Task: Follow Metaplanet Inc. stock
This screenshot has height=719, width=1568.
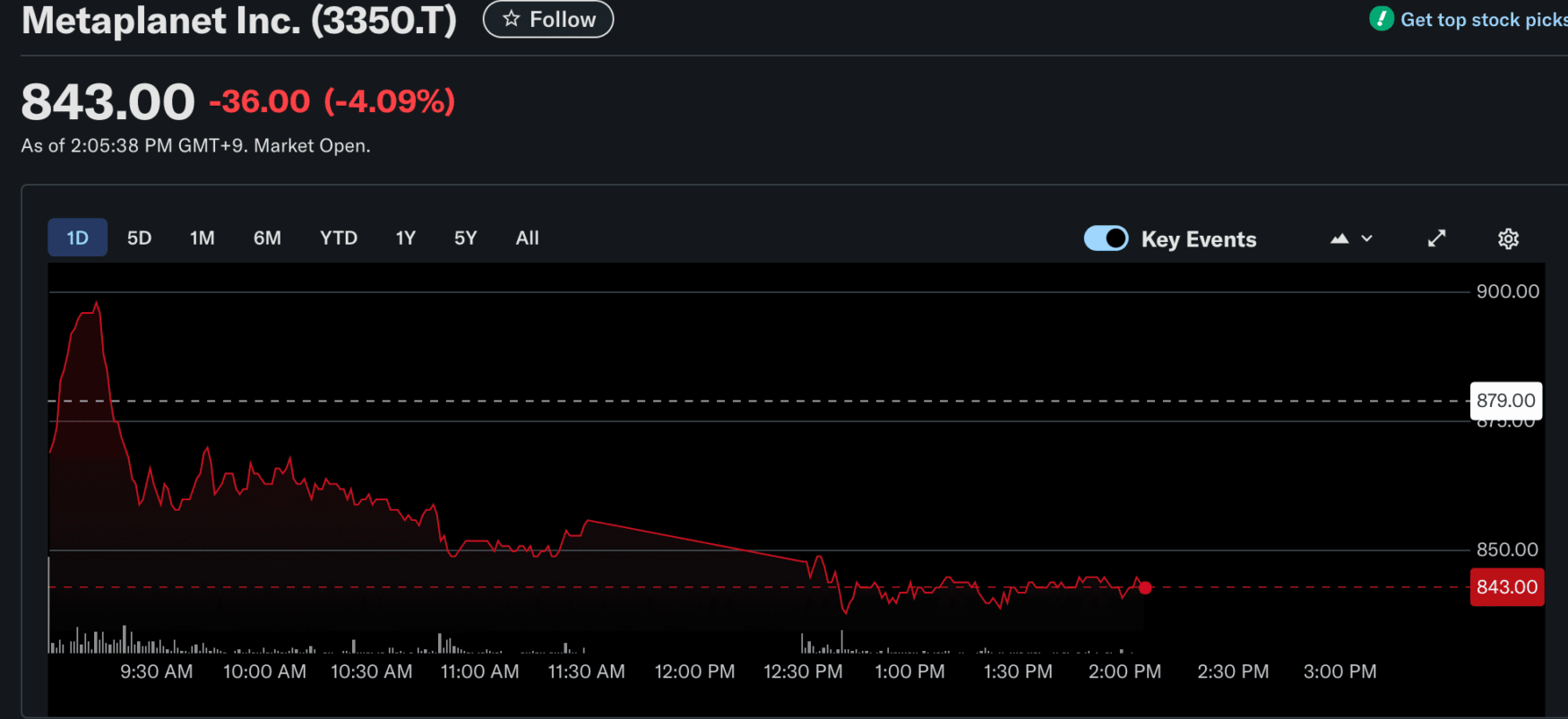Action: coord(548,19)
